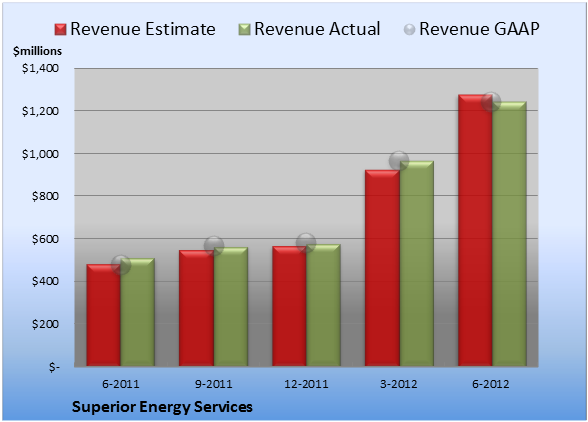
Task: Click the $200 axis value
Action: 45,324
